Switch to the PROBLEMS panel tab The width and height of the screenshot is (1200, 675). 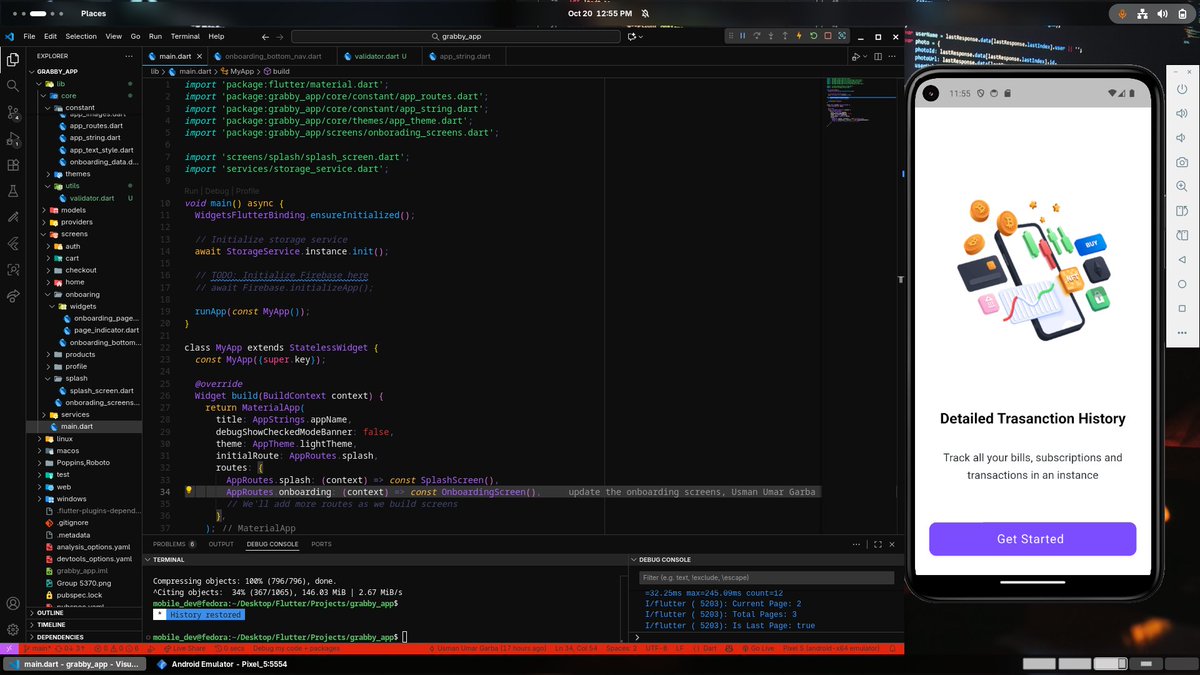[173, 544]
